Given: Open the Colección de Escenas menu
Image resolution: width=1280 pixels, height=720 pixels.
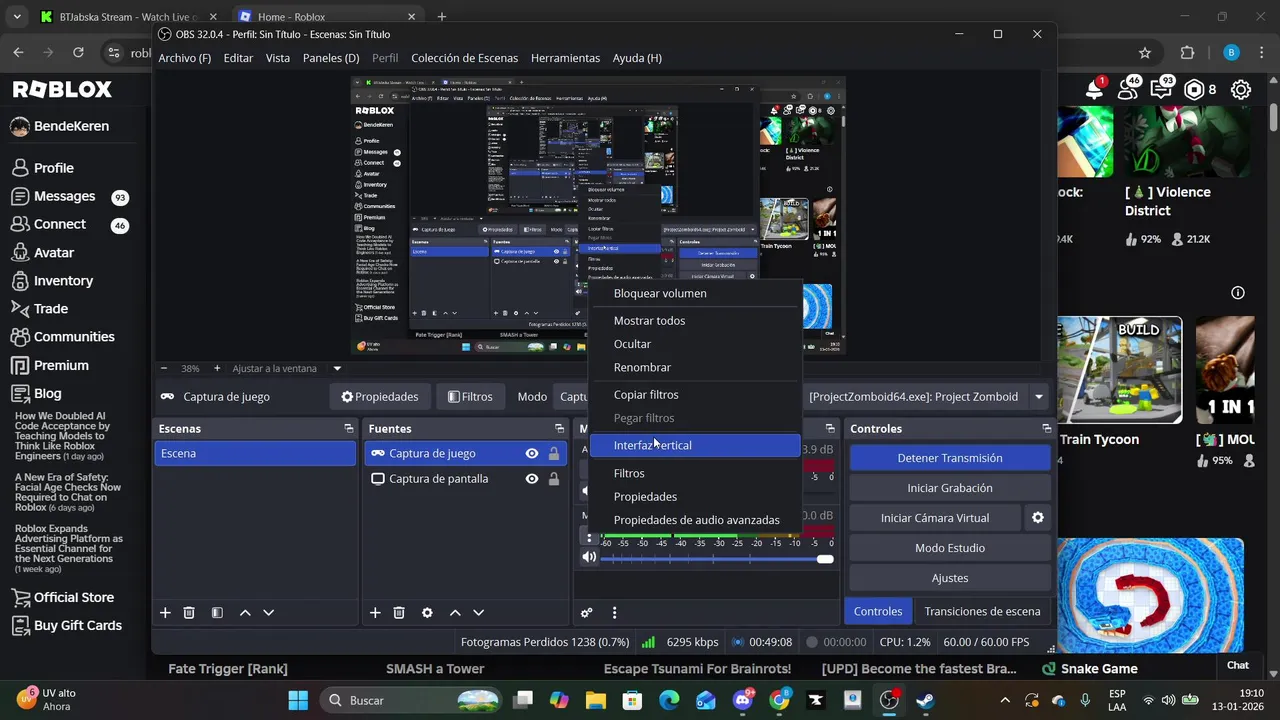Looking at the screenshot, I should pos(465,58).
